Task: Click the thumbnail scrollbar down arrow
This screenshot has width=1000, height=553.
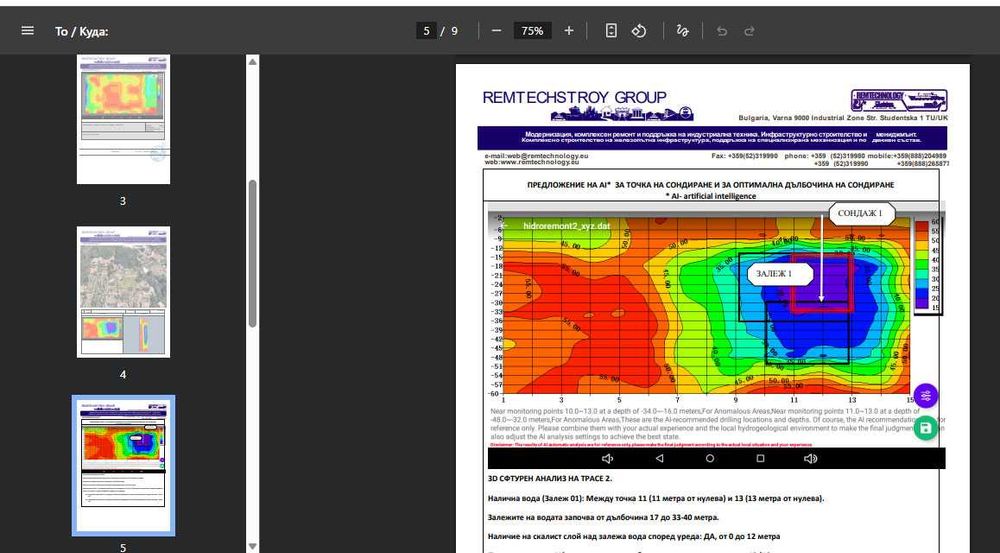Action: coord(253,546)
